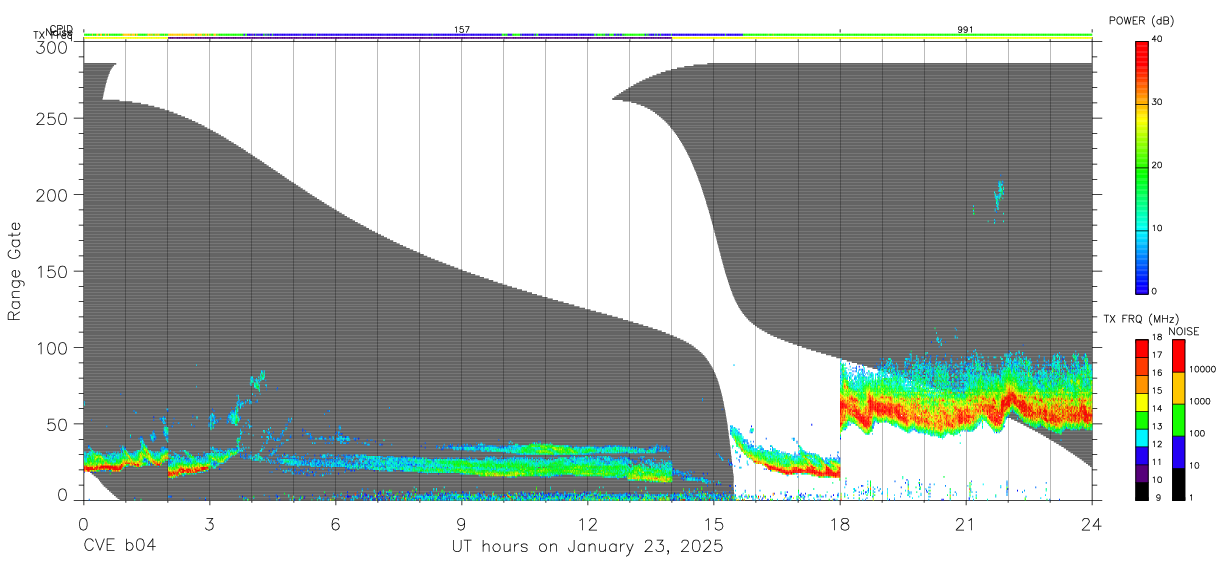Click the 'CVE b04' radar label
Viewport: 1228px width, 567px height.
click(x=119, y=546)
